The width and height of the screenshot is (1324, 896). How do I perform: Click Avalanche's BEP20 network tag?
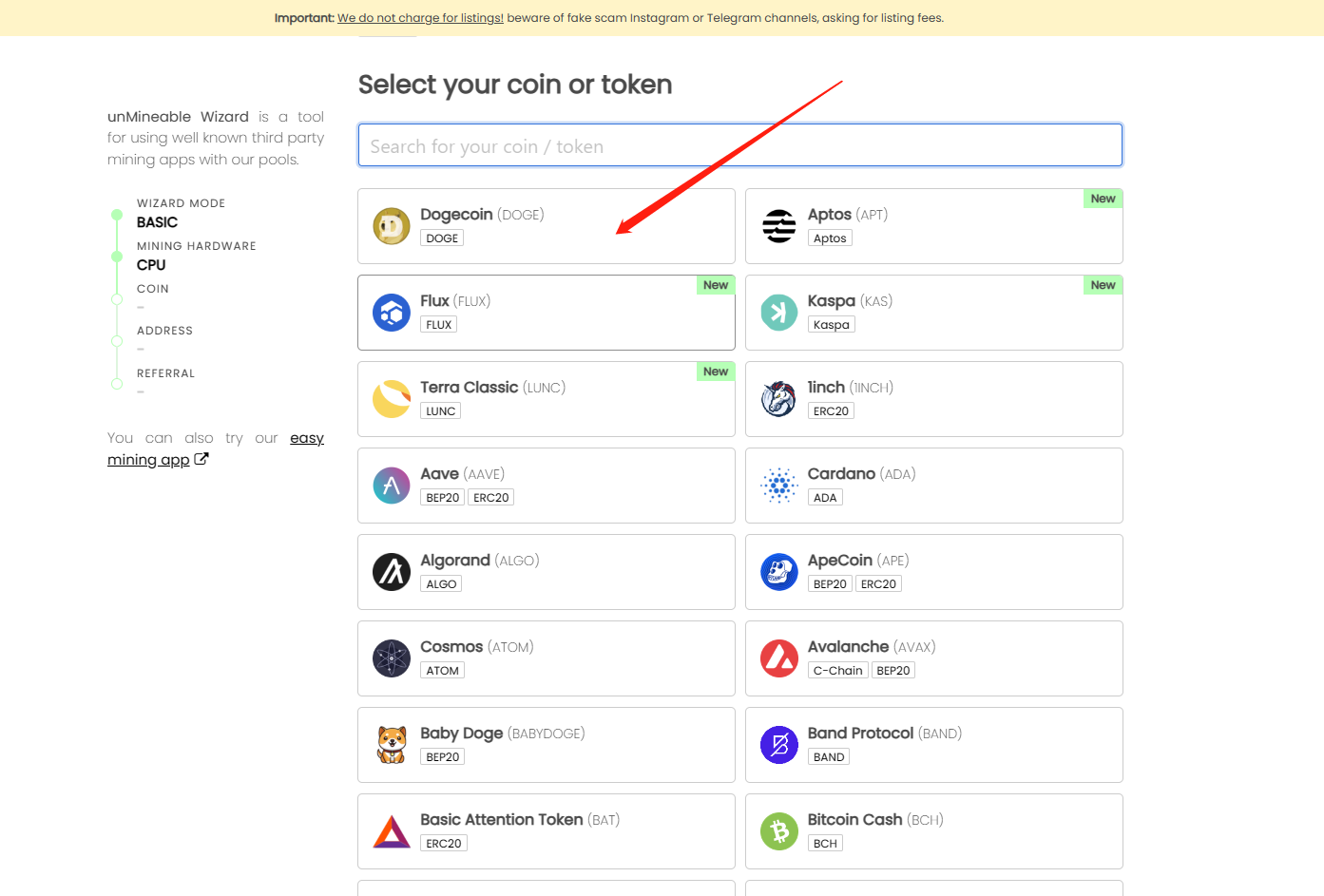(x=893, y=671)
